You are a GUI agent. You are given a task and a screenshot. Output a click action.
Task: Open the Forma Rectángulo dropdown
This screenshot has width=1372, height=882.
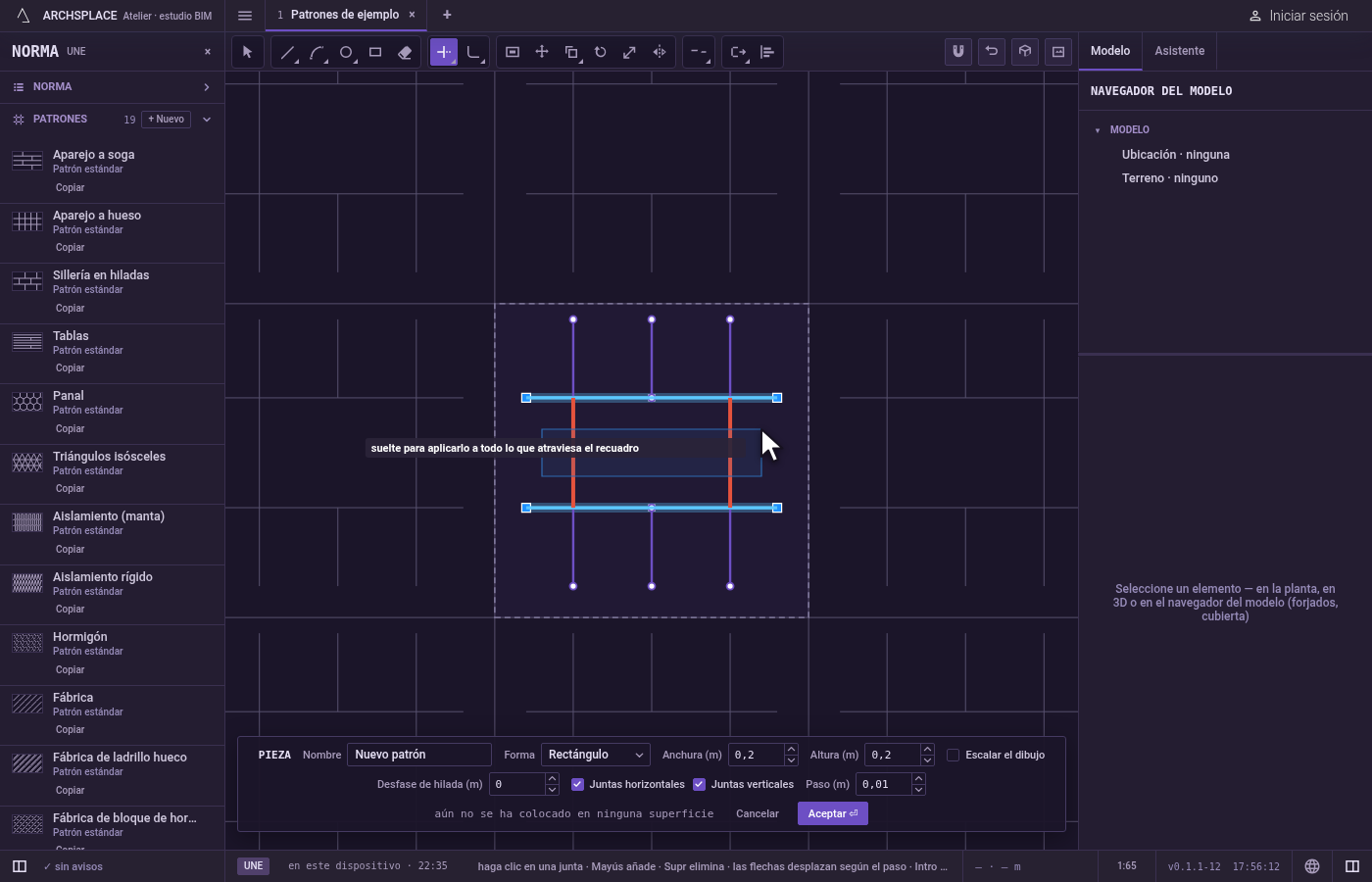[x=596, y=755]
